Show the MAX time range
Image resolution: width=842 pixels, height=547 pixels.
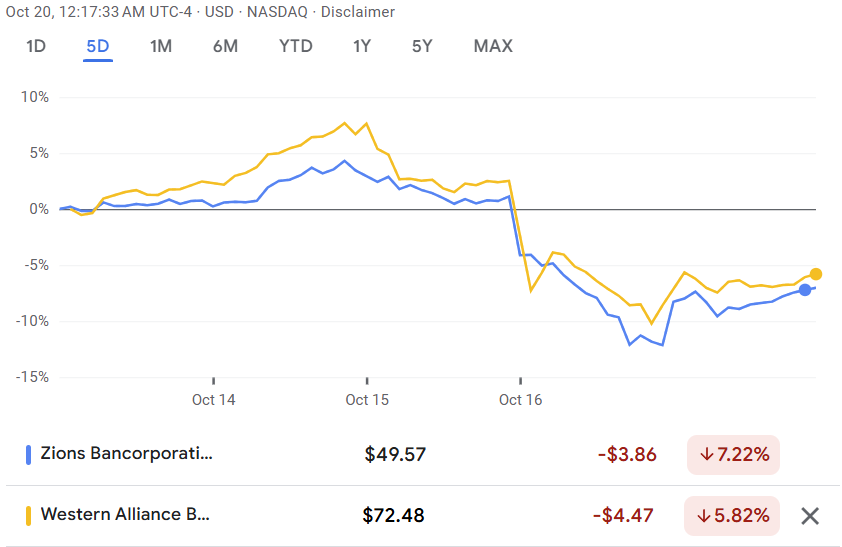pos(493,46)
